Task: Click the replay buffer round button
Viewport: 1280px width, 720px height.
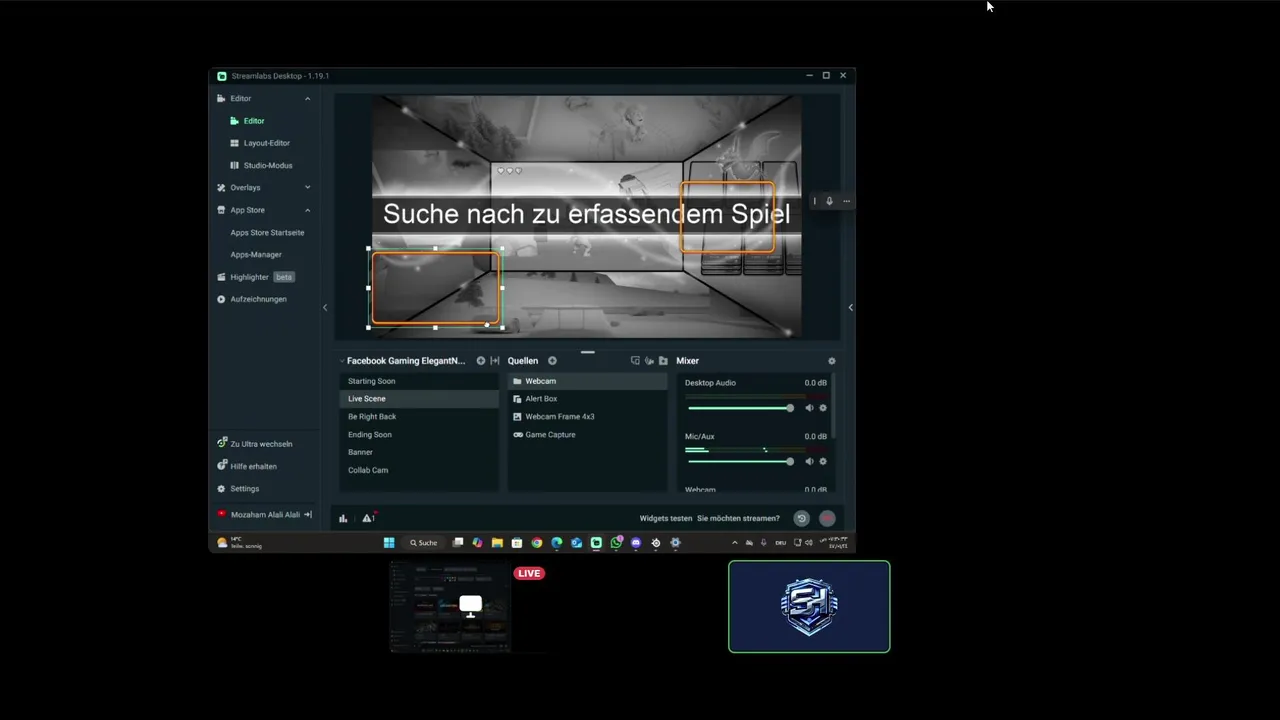Action: tap(801, 518)
